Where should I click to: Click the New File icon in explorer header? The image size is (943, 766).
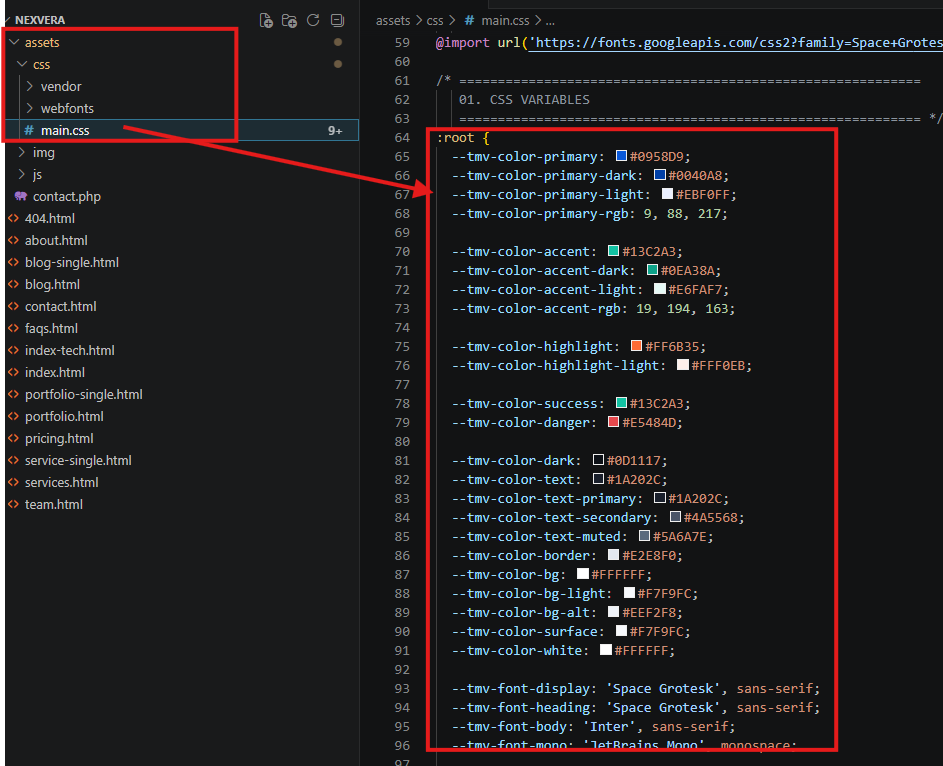[x=266, y=20]
